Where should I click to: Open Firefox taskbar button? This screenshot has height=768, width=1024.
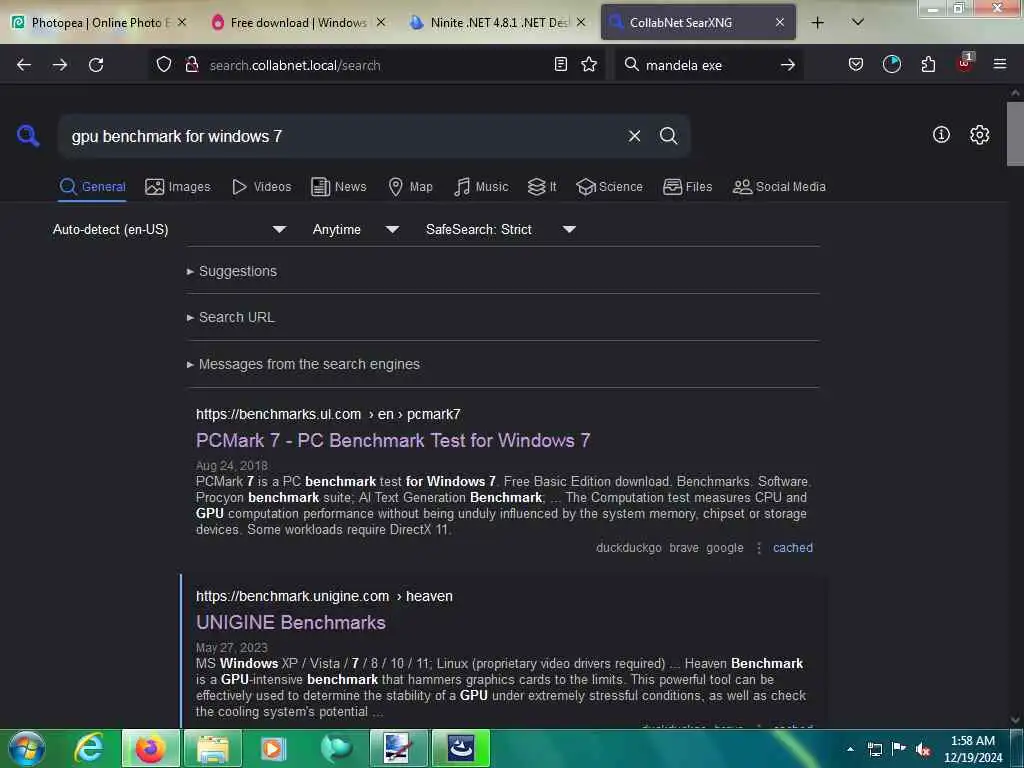tap(151, 748)
